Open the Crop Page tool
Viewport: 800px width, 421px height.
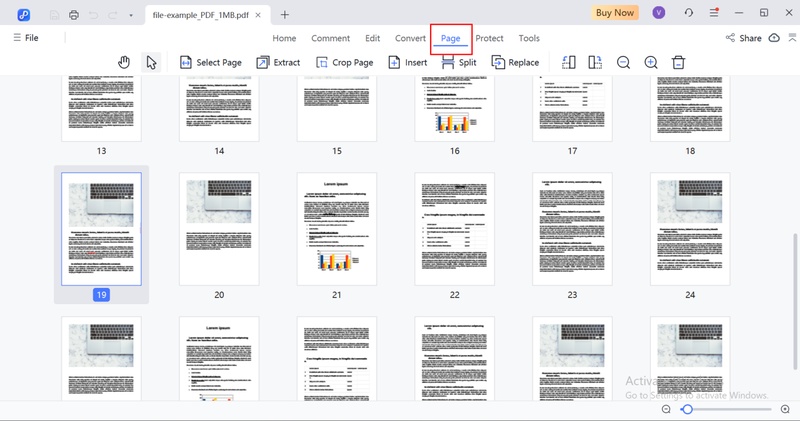344,62
